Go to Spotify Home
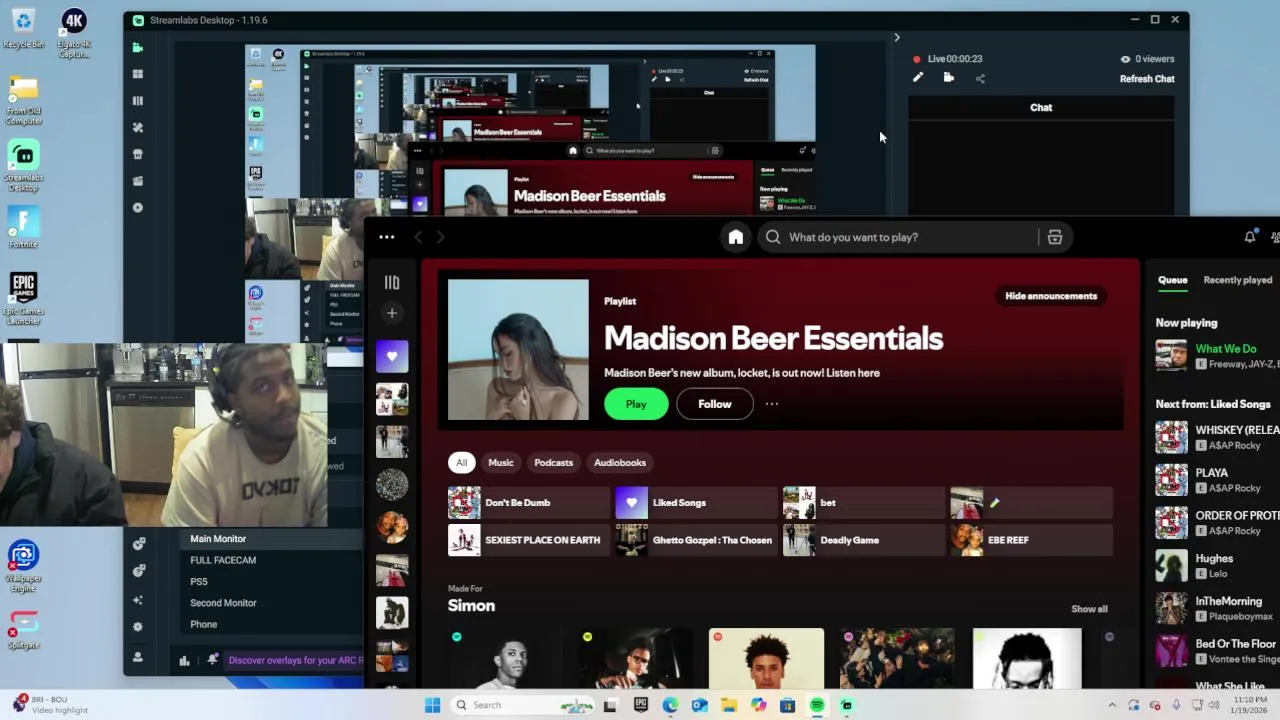Viewport: 1280px width, 720px height. pyautogui.click(x=736, y=237)
